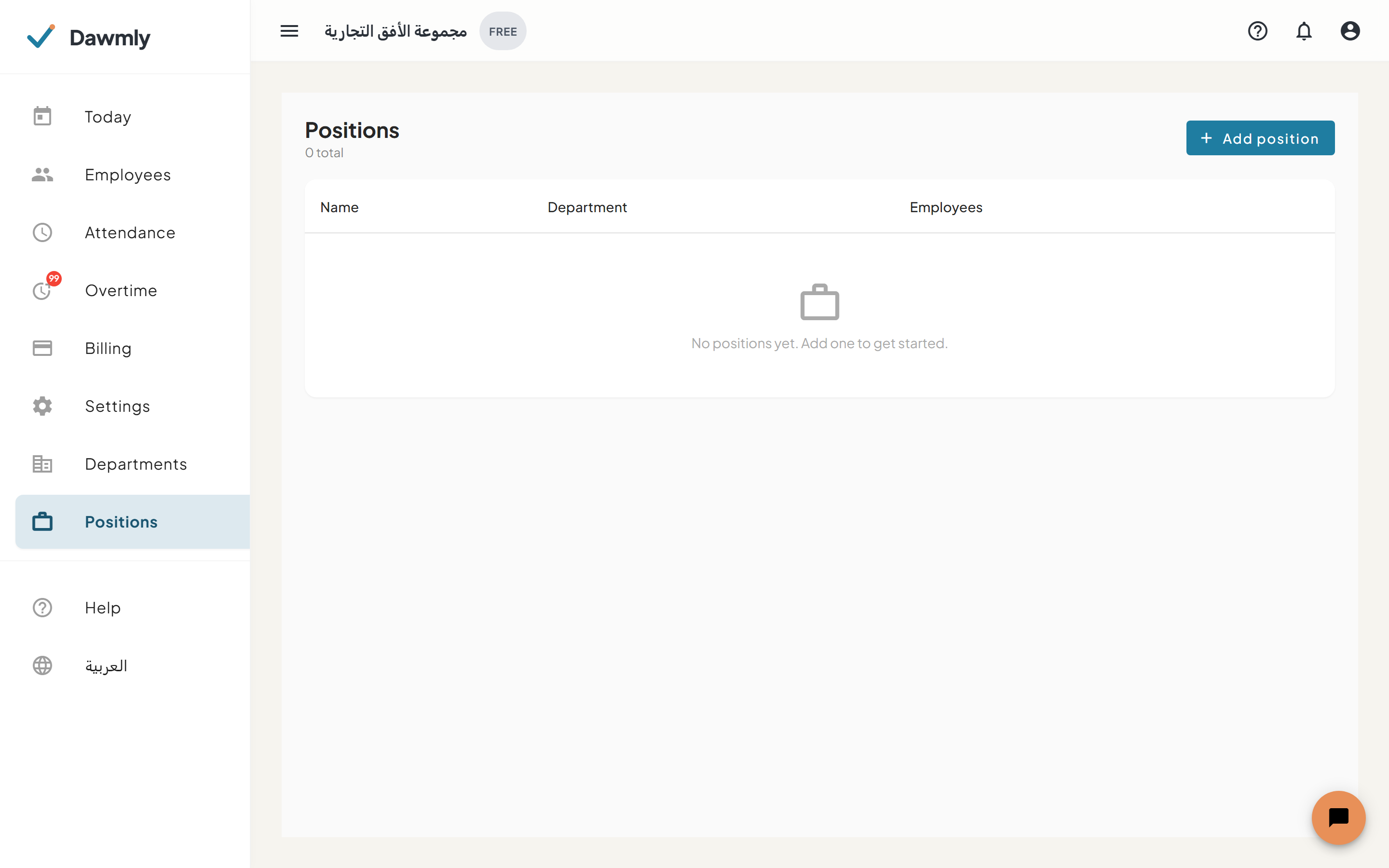
Task: Click the Employees people icon
Action: pos(42,175)
